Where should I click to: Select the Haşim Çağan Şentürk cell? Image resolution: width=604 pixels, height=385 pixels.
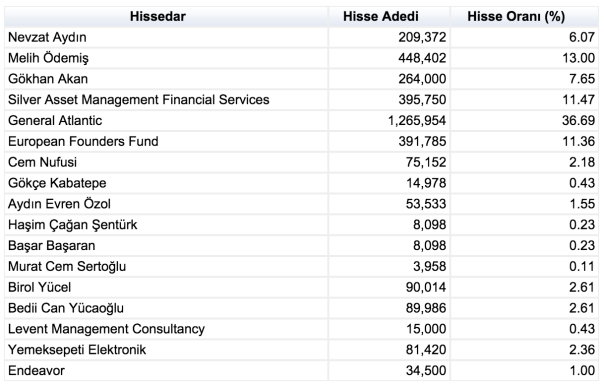pyautogui.click(x=166, y=225)
